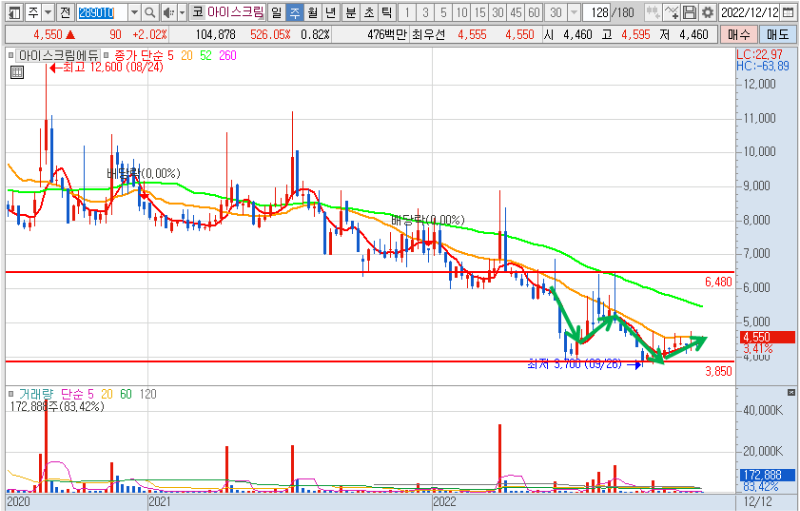The height and width of the screenshot is (511, 800).
Task: Switch to minute chart 분
Action: (x=351, y=12)
